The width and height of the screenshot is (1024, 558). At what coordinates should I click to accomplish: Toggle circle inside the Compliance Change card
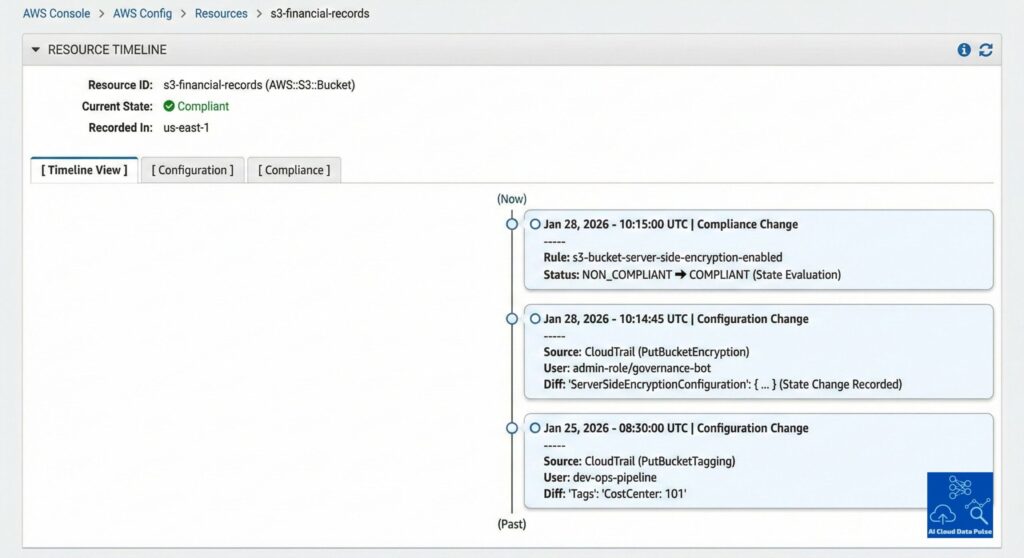(x=535, y=224)
